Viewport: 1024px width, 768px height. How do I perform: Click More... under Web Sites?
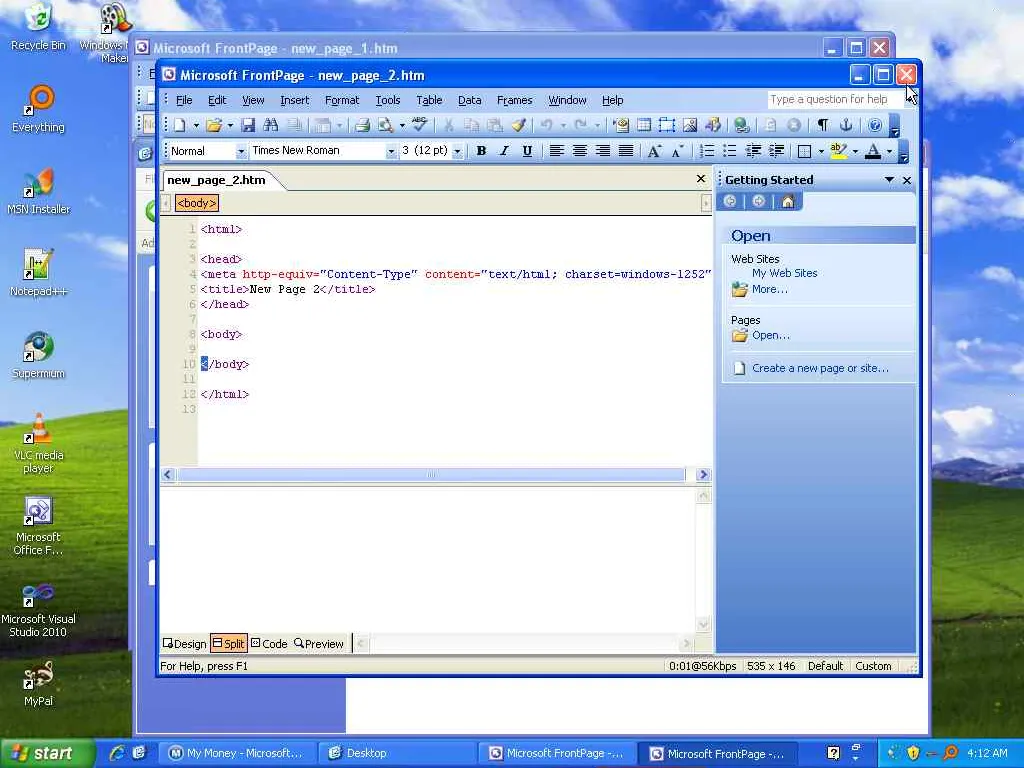769,289
